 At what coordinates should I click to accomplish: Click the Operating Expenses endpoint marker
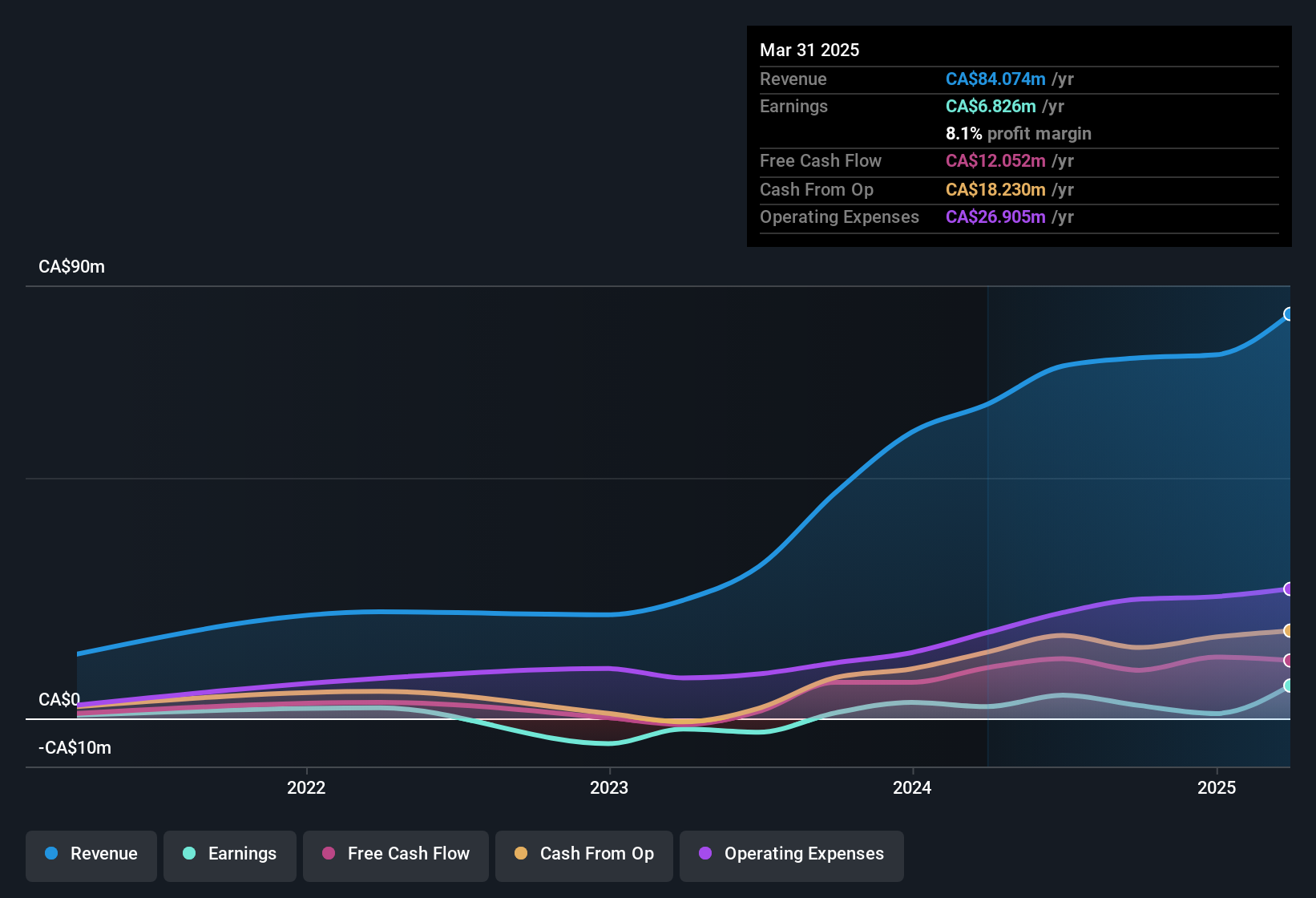[x=1289, y=589]
